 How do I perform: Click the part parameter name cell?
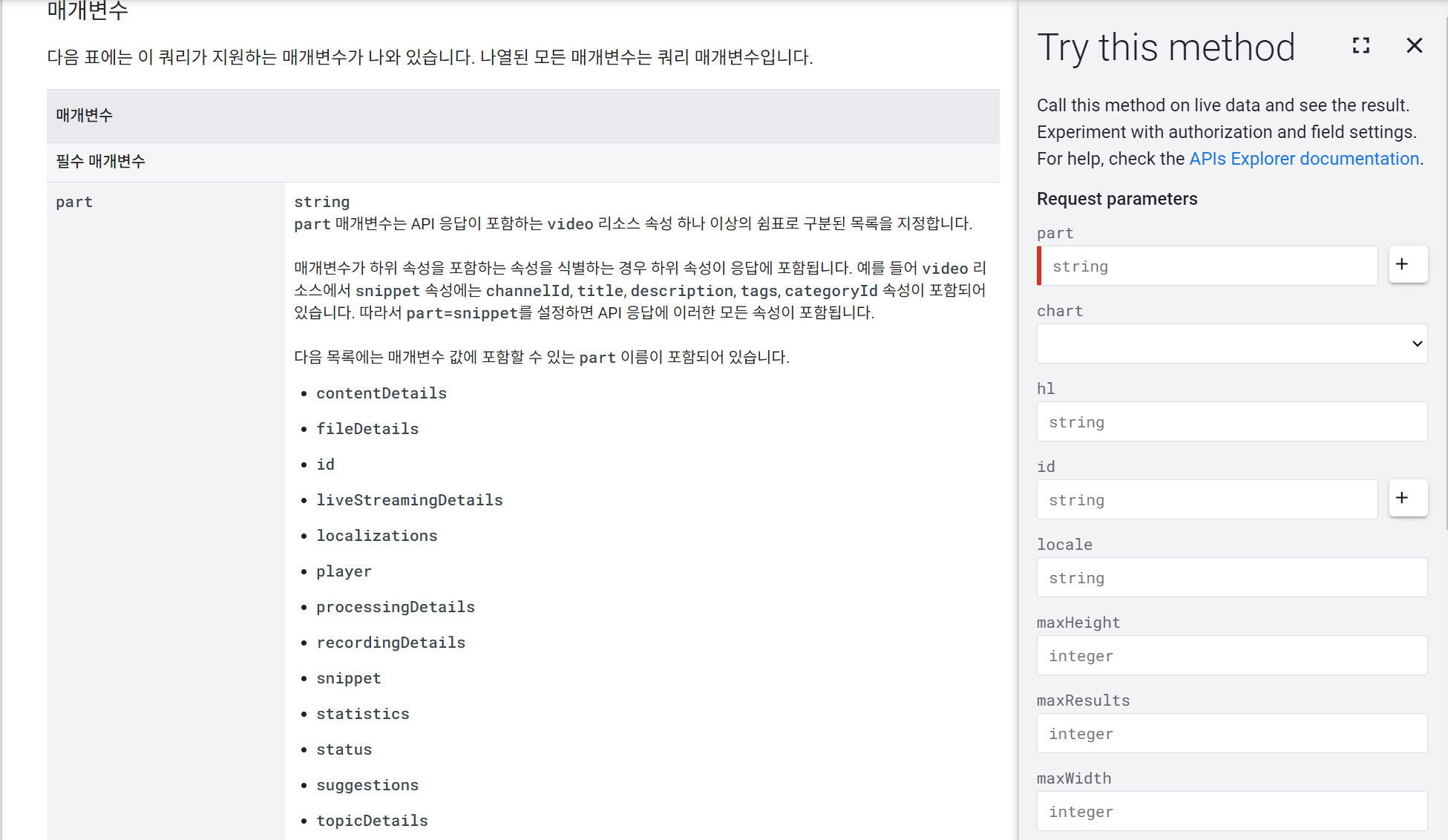pyautogui.click(x=74, y=202)
